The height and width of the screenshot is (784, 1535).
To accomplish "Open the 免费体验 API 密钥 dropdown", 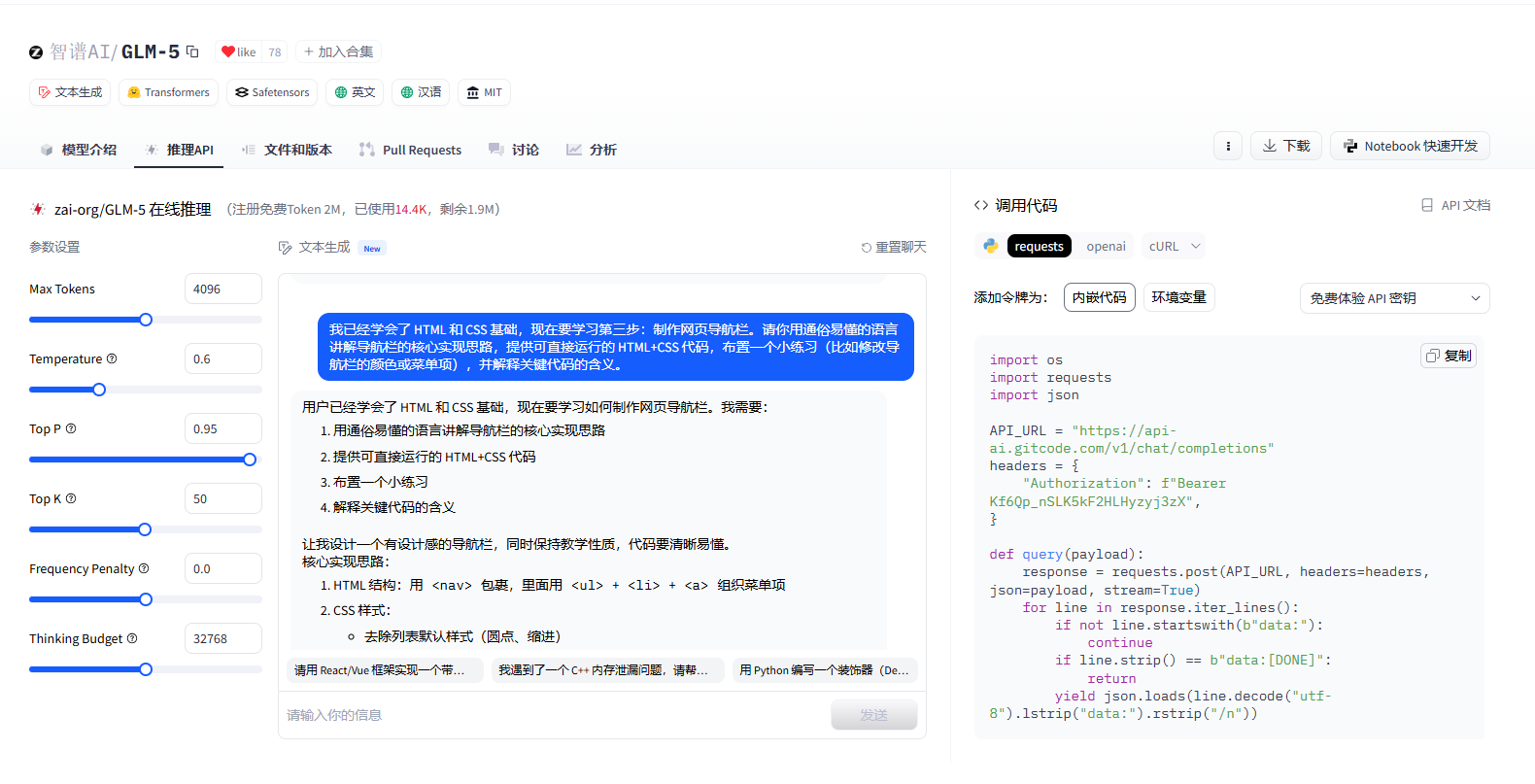I will coord(1394,298).
